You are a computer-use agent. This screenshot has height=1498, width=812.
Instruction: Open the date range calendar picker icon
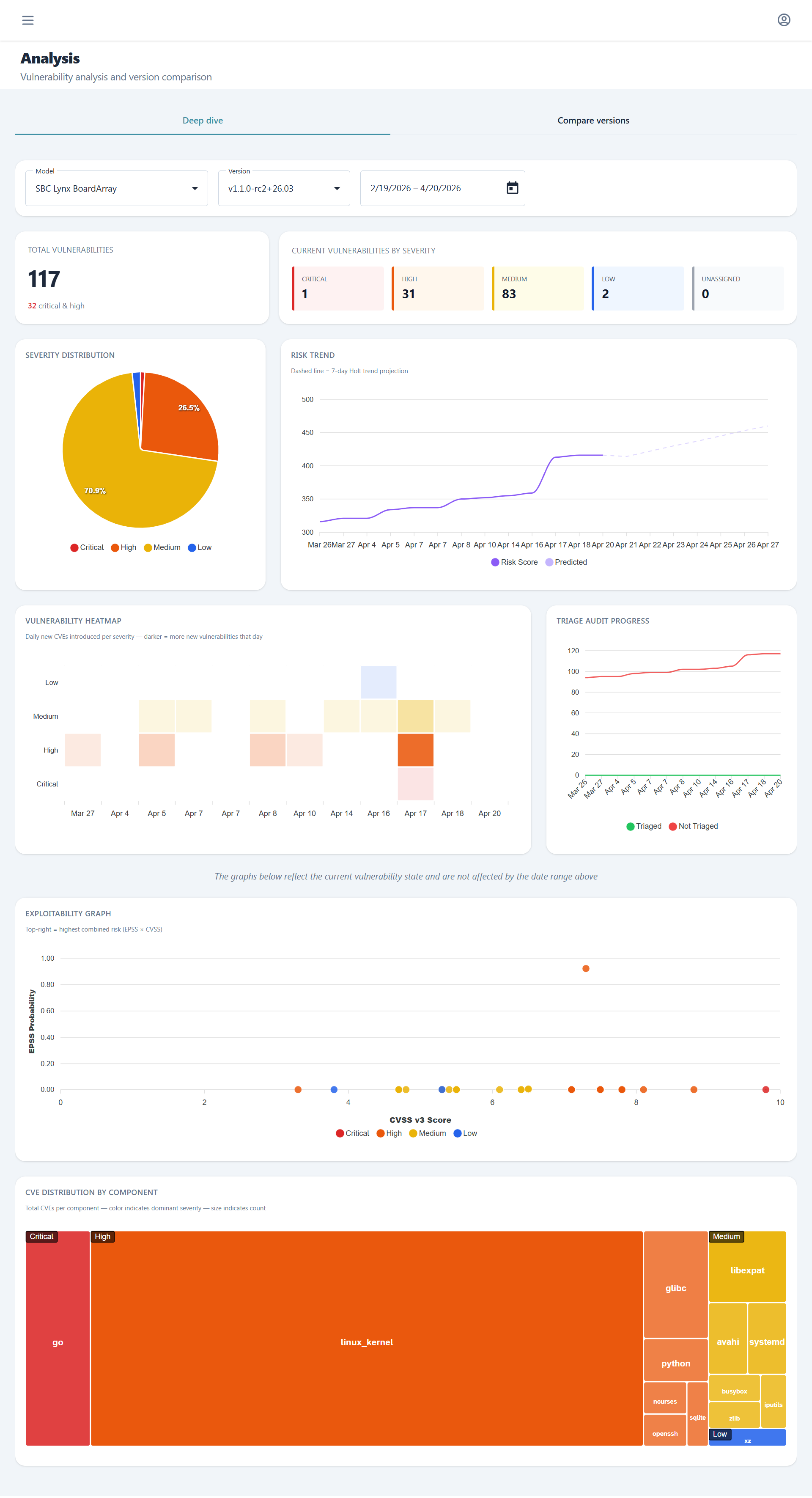[x=512, y=188]
